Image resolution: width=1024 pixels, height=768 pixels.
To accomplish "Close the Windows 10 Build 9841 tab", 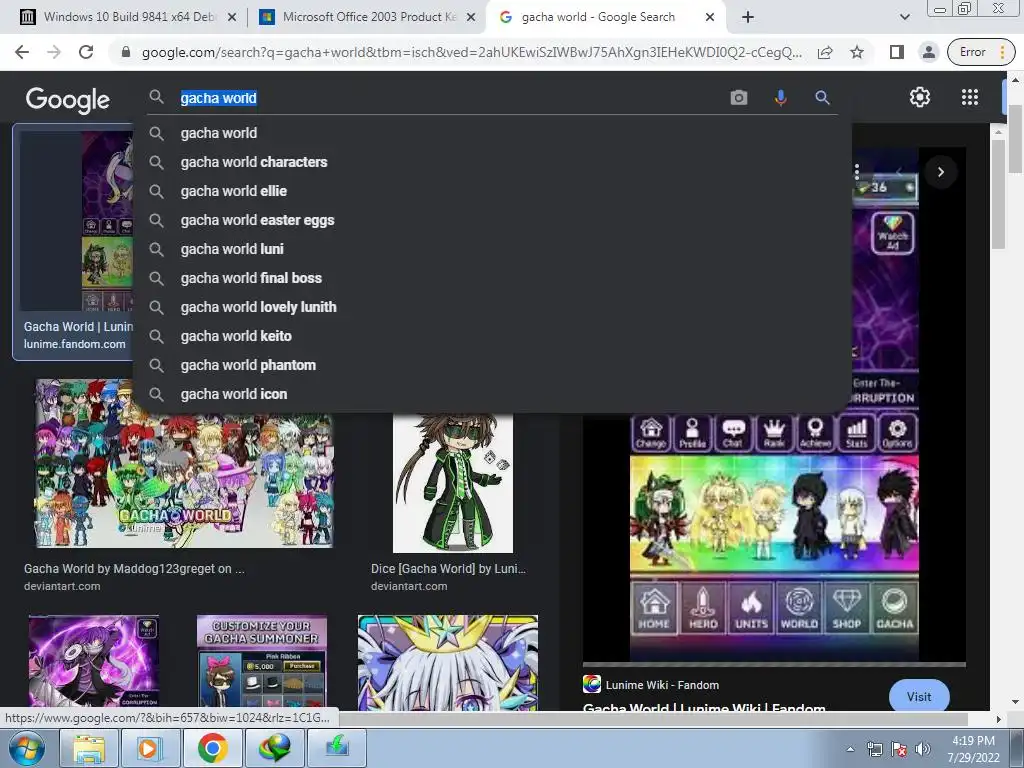I will tap(232, 18).
